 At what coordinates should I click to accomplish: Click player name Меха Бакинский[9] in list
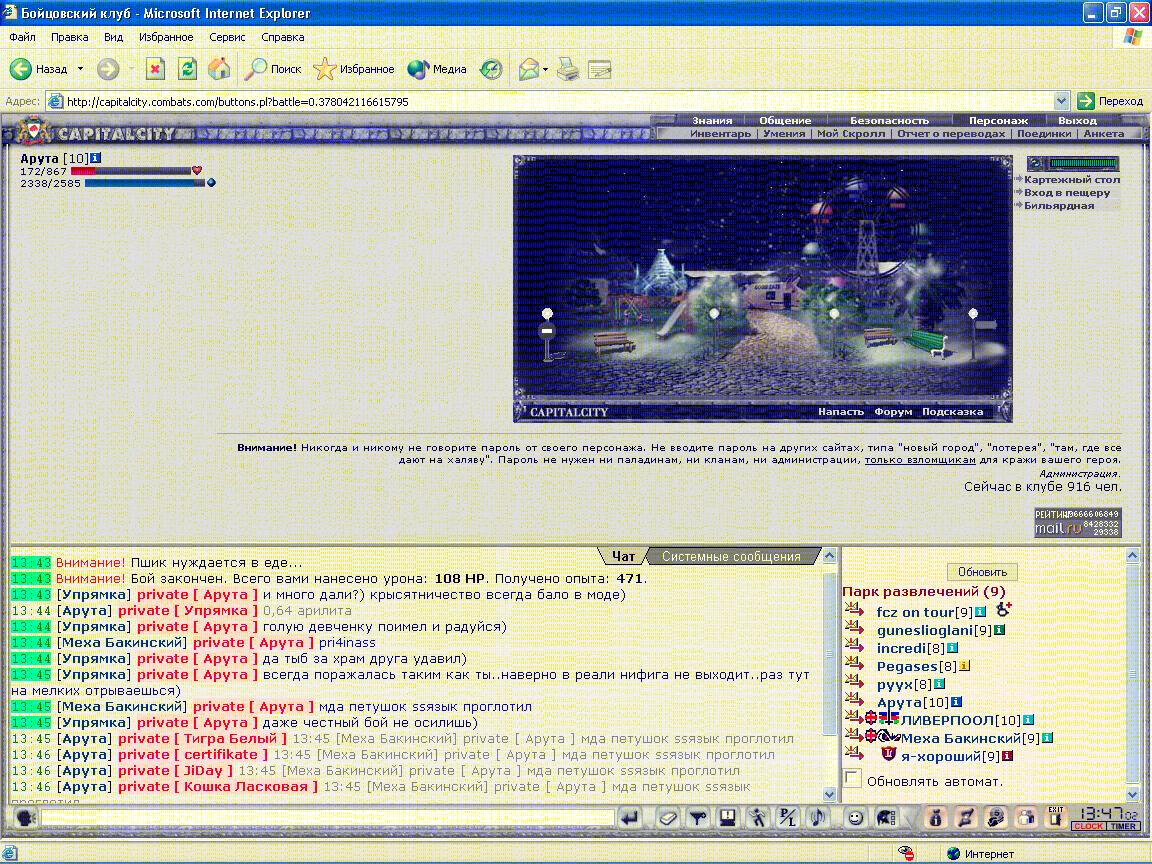(x=970, y=738)
